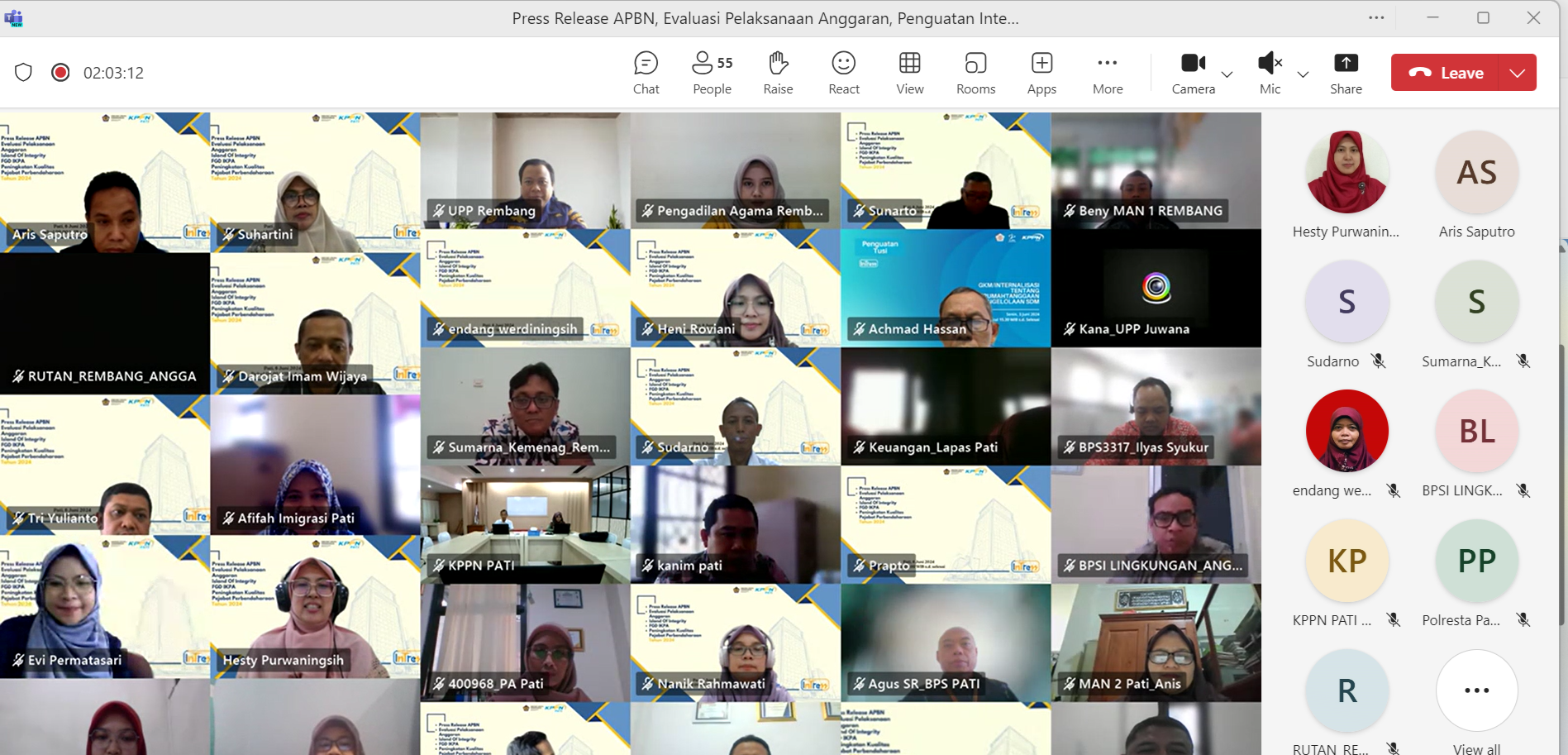Open the View layout options
Screen dimensions: 1568x755
coord(909,73)
